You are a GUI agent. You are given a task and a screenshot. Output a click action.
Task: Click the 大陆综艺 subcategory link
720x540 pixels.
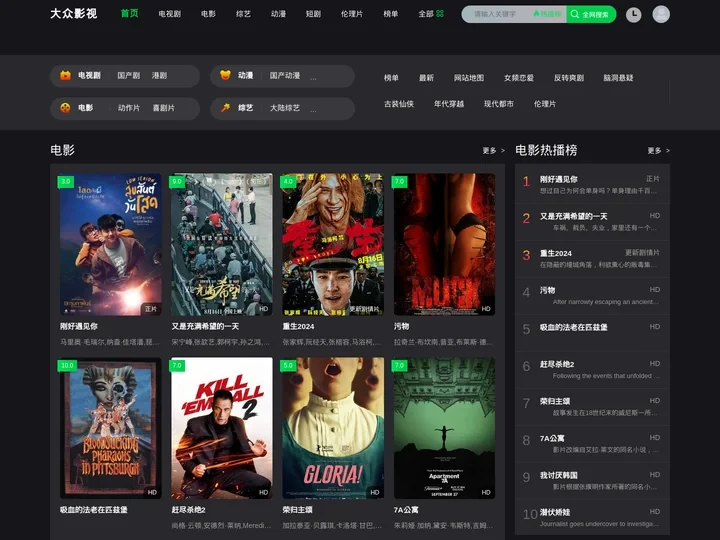[285, 108]
